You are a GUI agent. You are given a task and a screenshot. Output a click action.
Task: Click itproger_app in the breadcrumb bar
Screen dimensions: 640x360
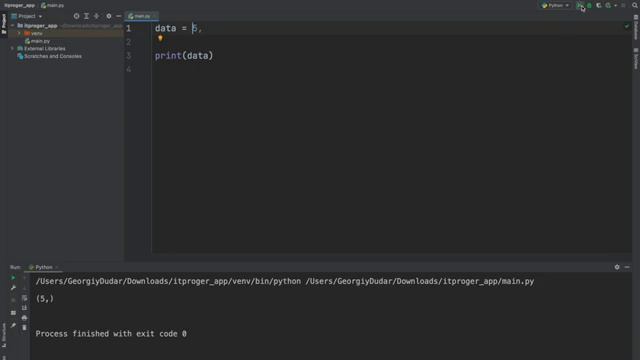[20, 5]
